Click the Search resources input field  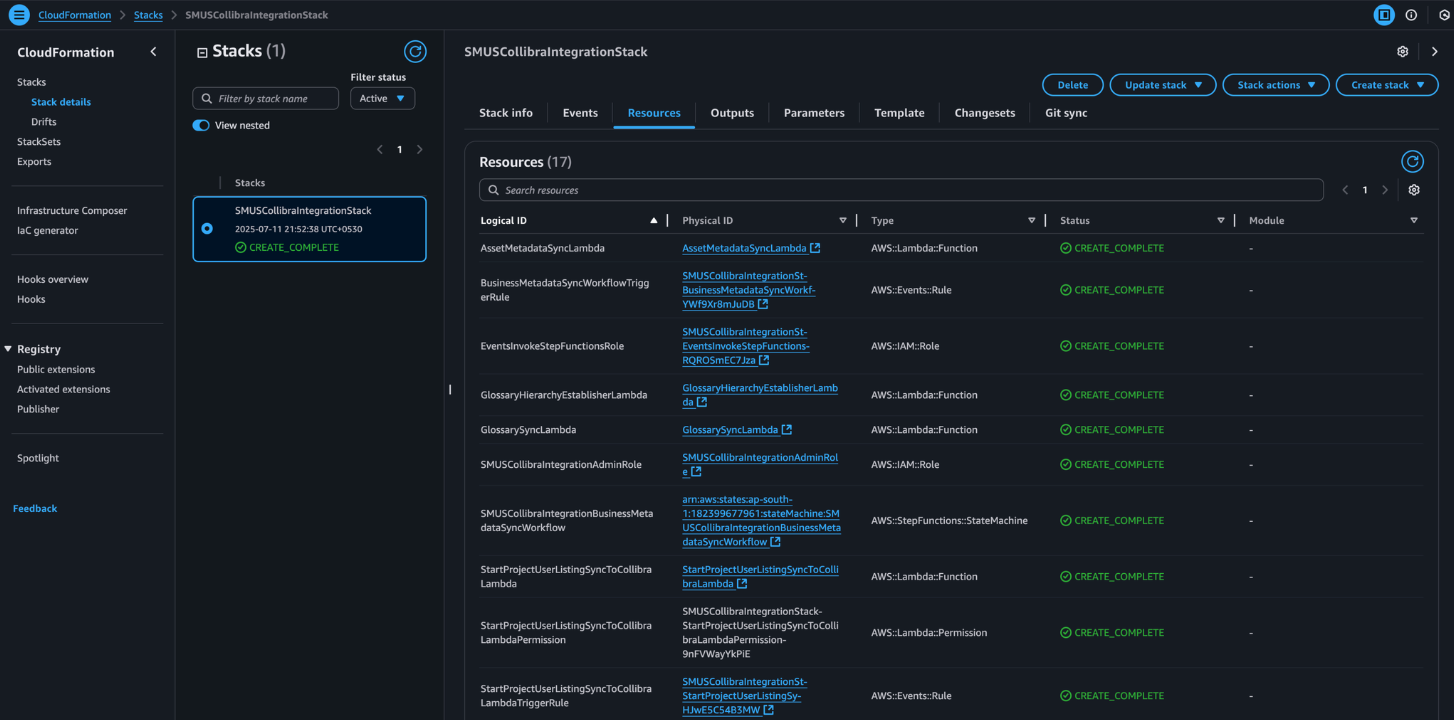[900, 190]
